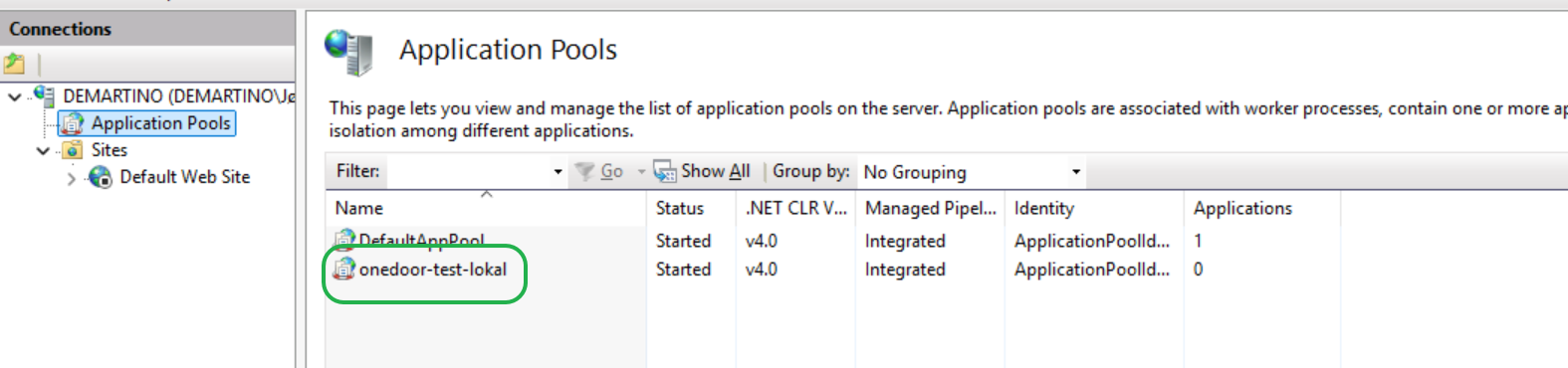1568x368 pixels.
Task: Click the connect/refresh icon in the Connections toolbar
Action: (x=14, y=65)
